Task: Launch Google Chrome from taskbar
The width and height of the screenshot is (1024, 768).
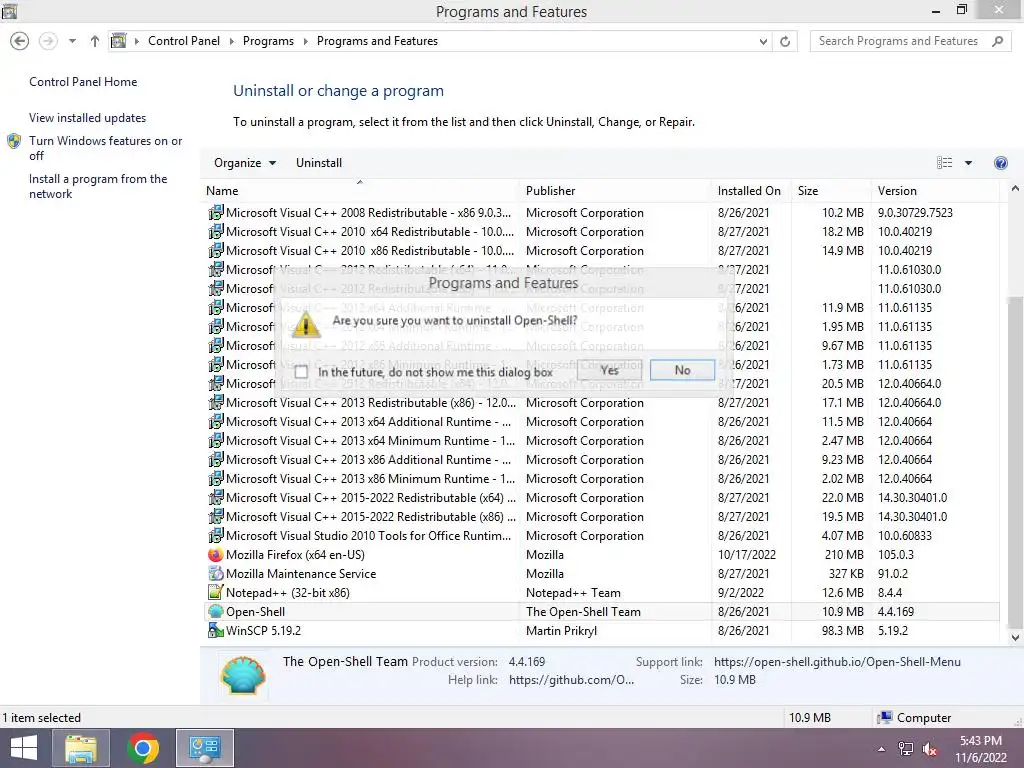Action: click(143, 748)
